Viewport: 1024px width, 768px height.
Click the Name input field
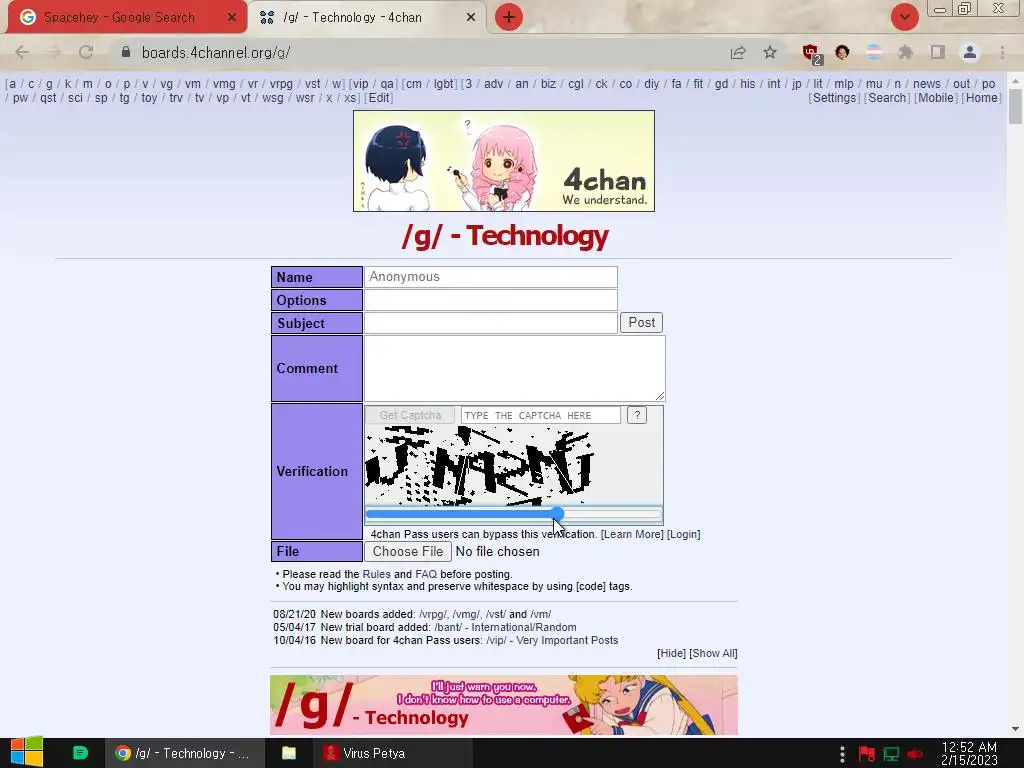tap(490, 277)
